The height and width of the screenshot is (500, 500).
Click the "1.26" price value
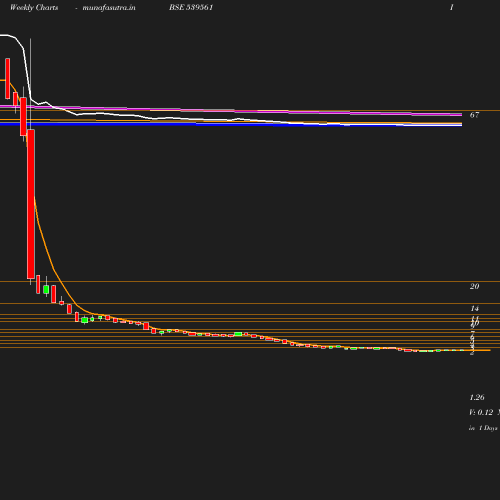pos(477,397)
